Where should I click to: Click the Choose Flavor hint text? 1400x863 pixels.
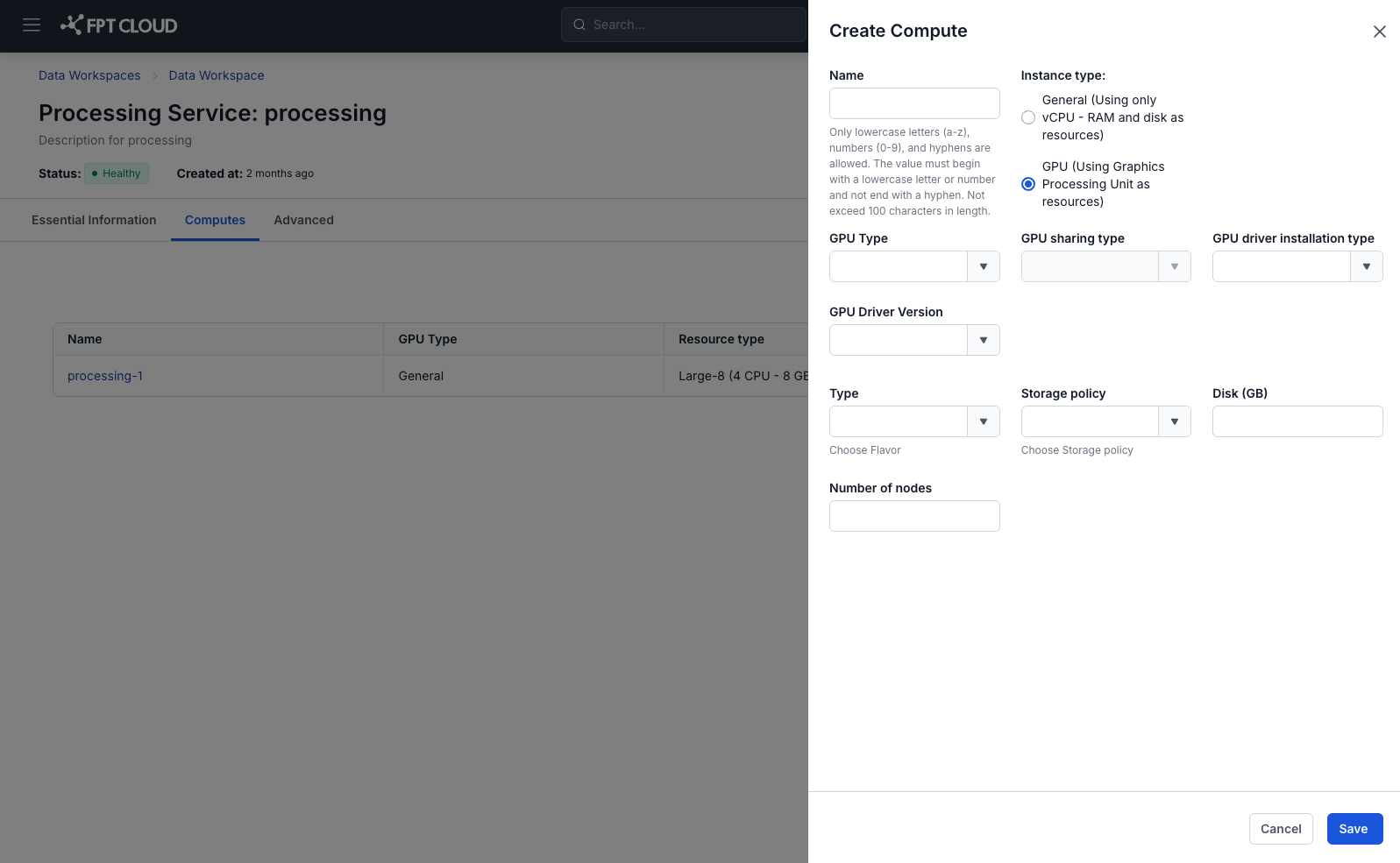point(865,450)
